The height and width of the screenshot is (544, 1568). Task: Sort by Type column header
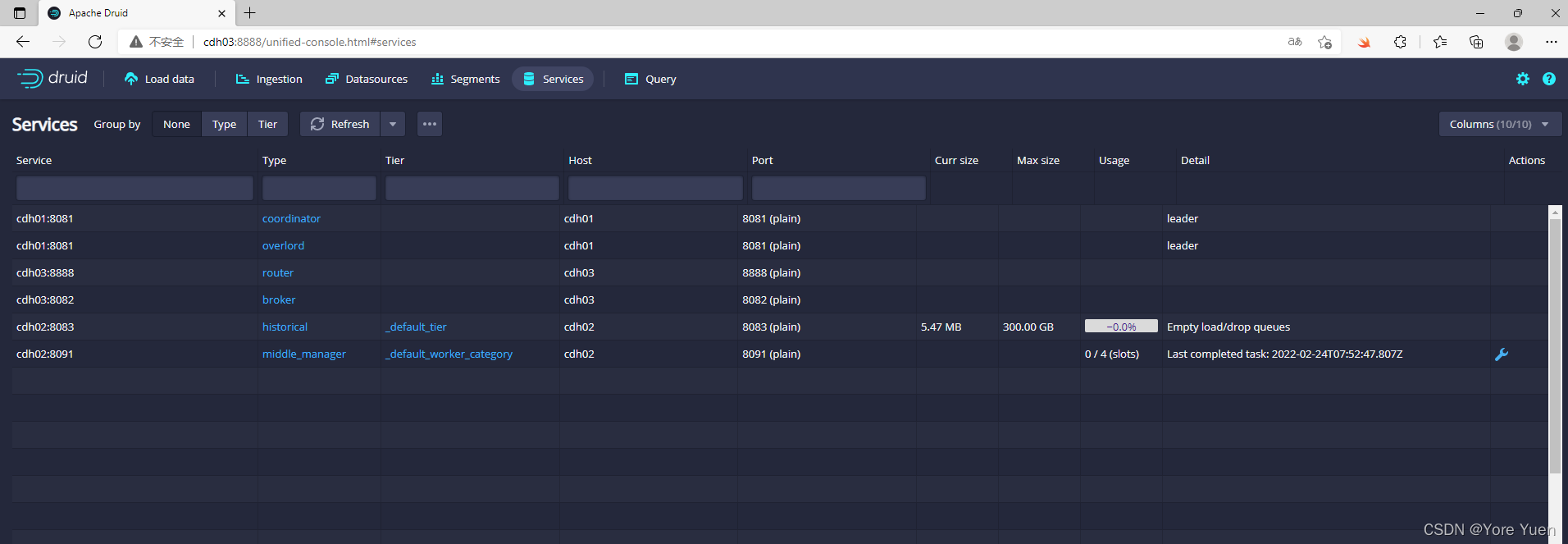click(274, 160)
